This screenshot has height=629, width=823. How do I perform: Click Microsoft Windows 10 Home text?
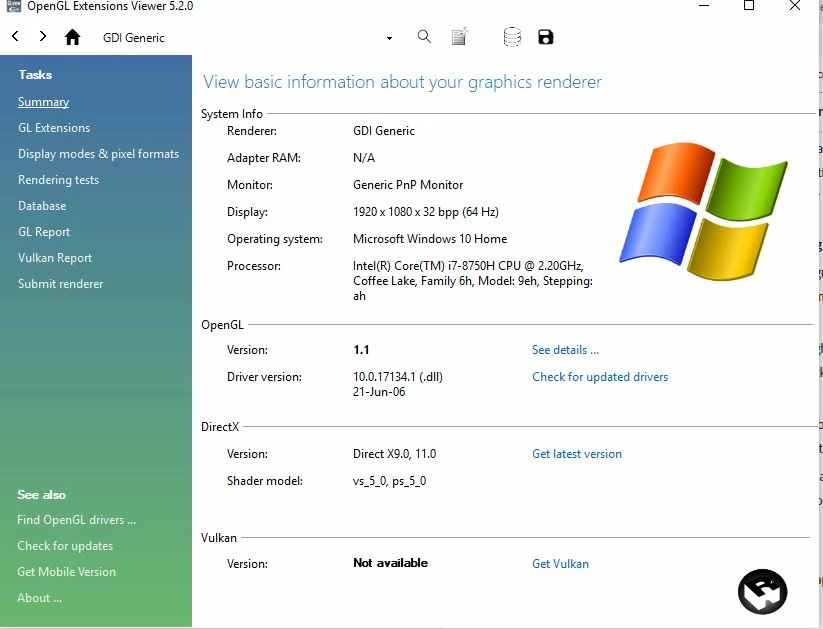[x=430, y=239]
